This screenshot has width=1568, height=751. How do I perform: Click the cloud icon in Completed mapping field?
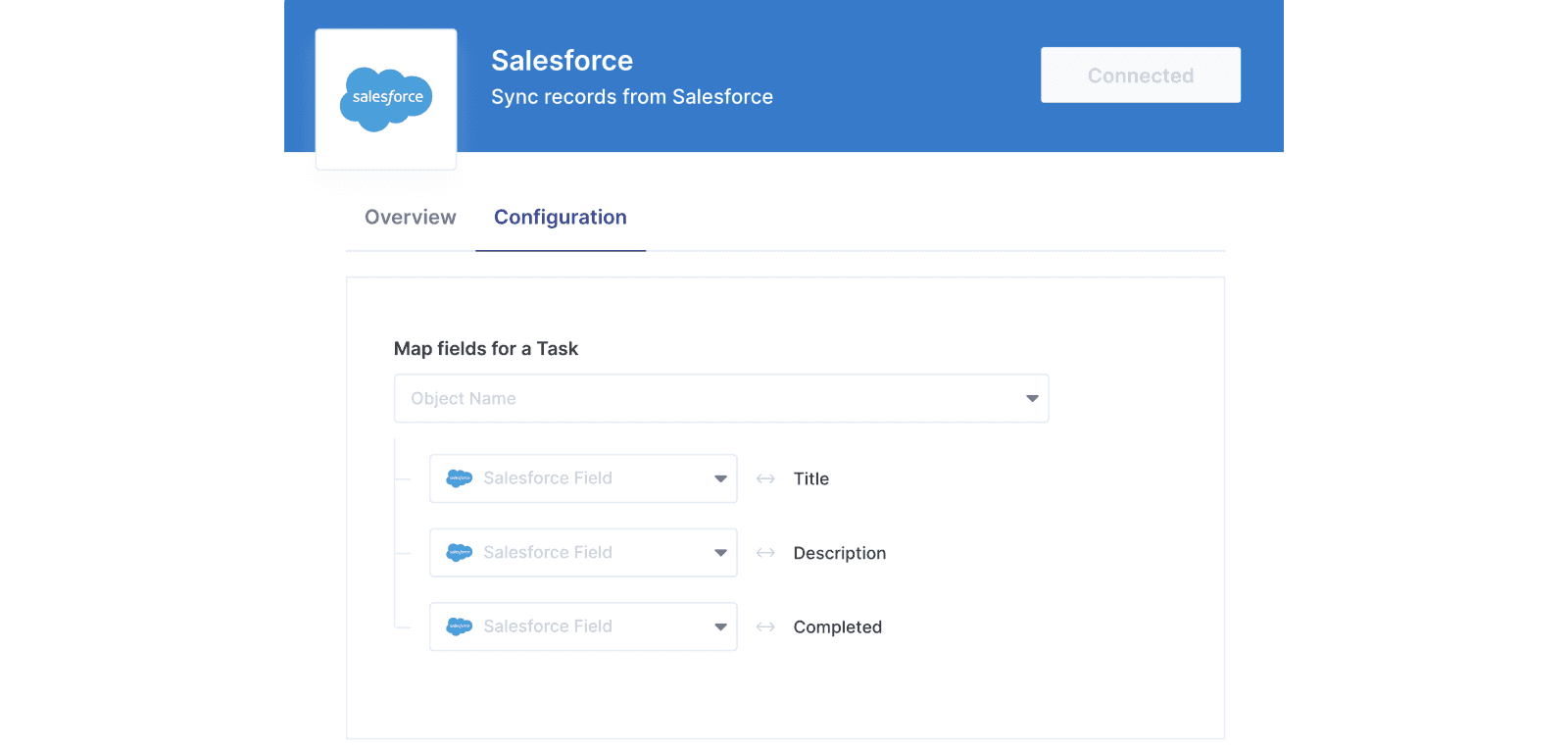click(459, 626)
